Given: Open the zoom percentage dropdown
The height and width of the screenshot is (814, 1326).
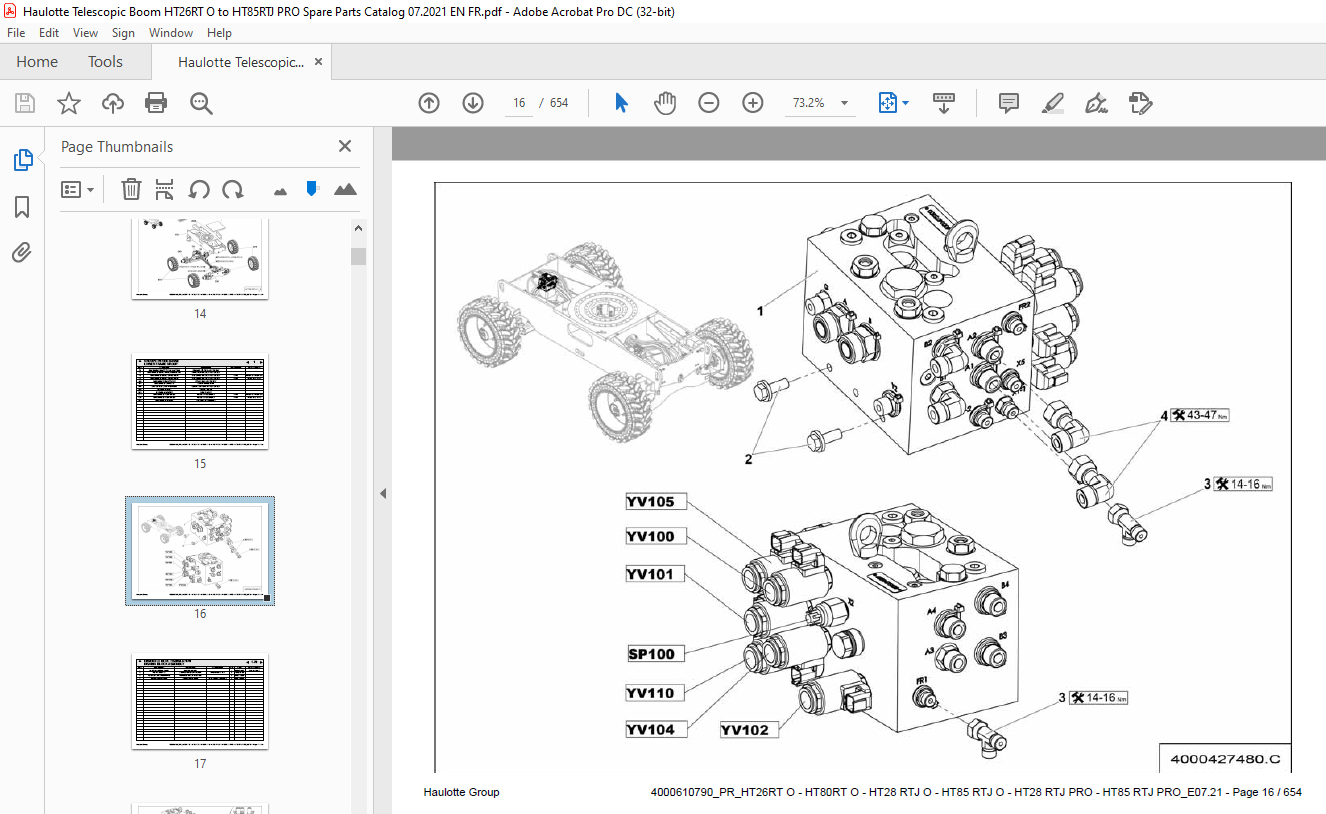Looking at the screenshot, I should pos(844,103).
